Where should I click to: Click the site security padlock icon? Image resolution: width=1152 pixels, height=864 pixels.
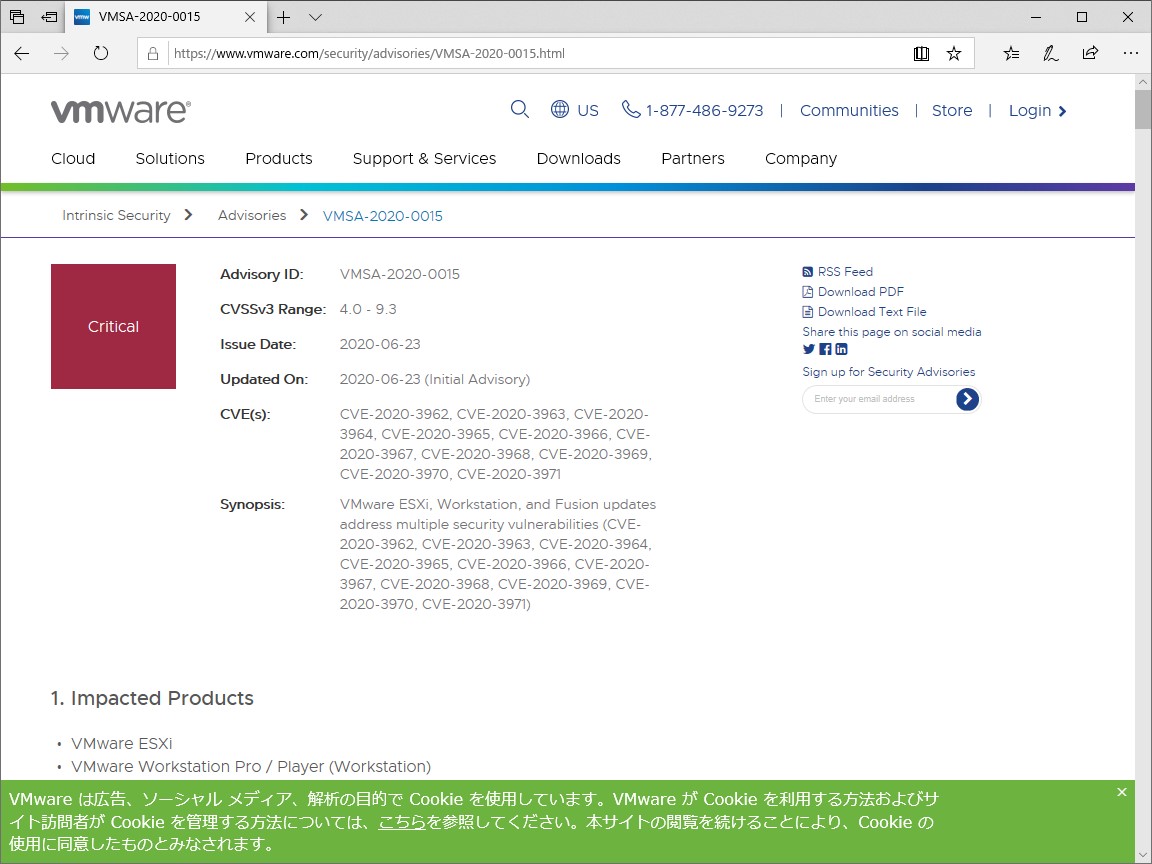pyautogui.click(x=153, y=54)
